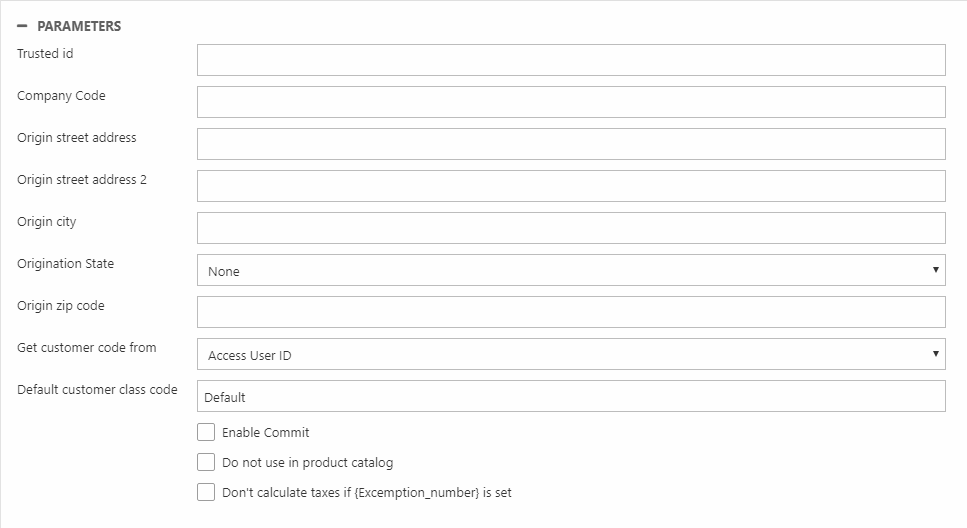Click the Origination State label
Screen dimensions: 967x528
point(65,264)
